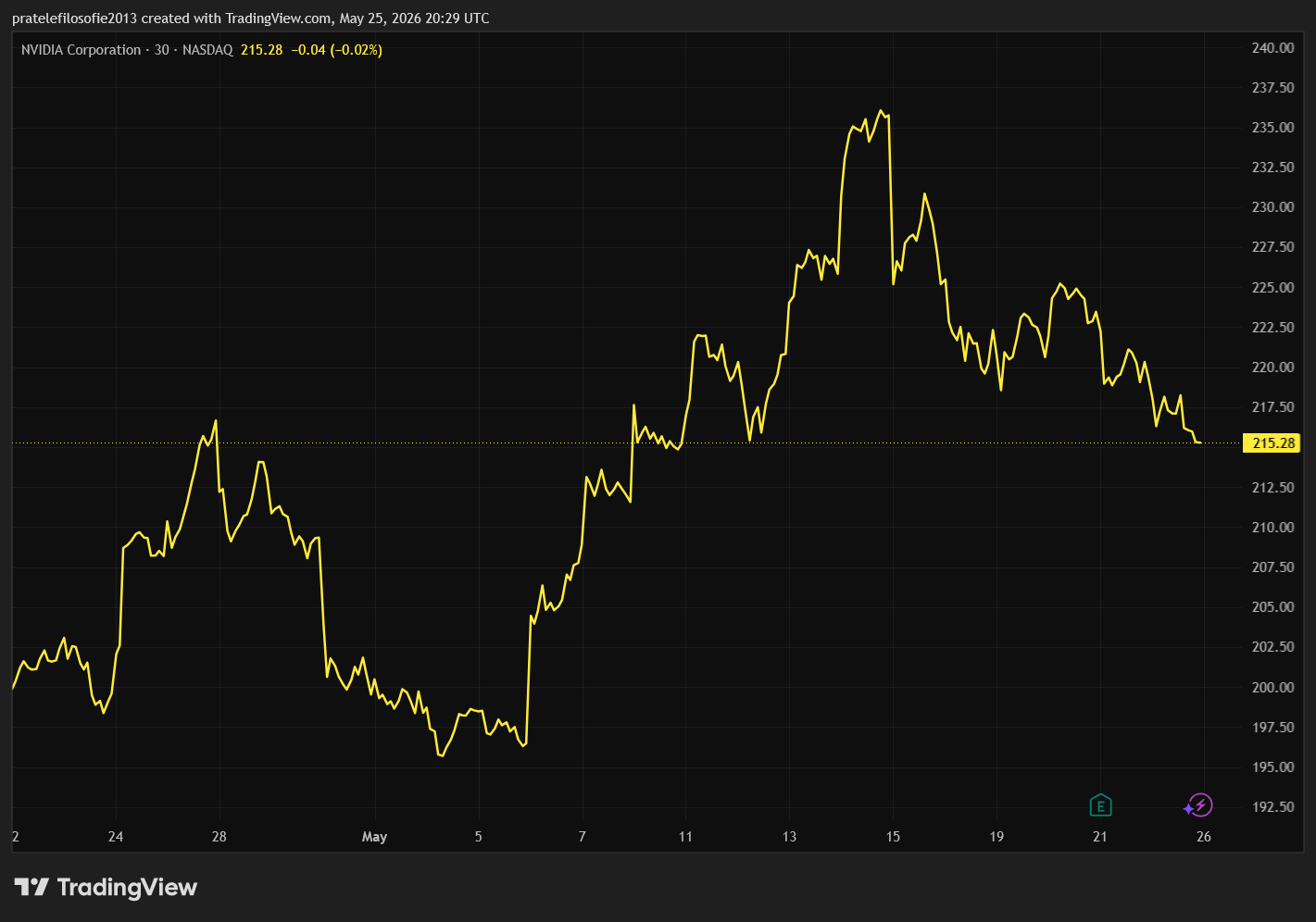1316x922 pixels.
Task: Click the 28 date on the time axis
Action: pos(219,837)
